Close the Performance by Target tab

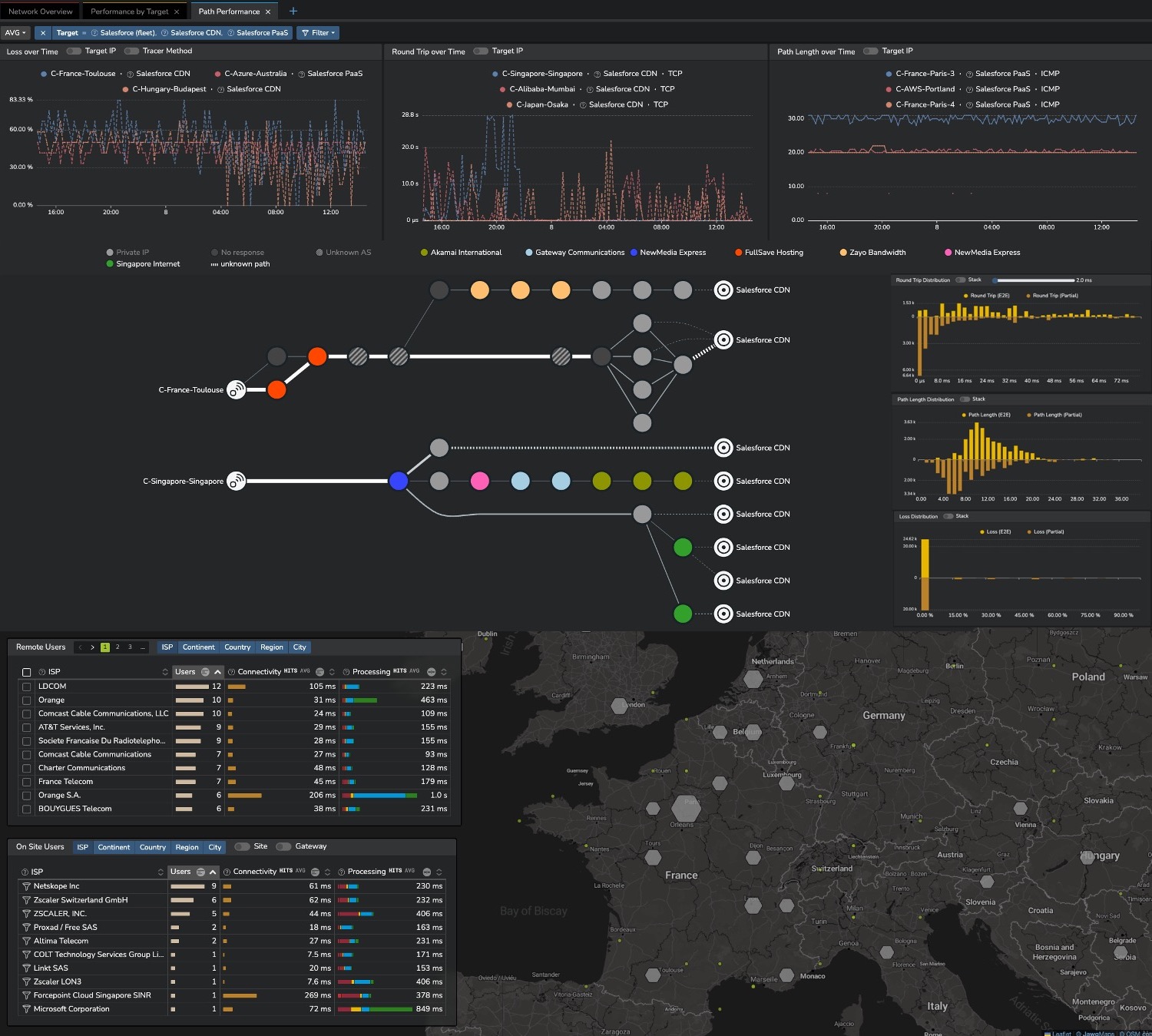(177, 12)
